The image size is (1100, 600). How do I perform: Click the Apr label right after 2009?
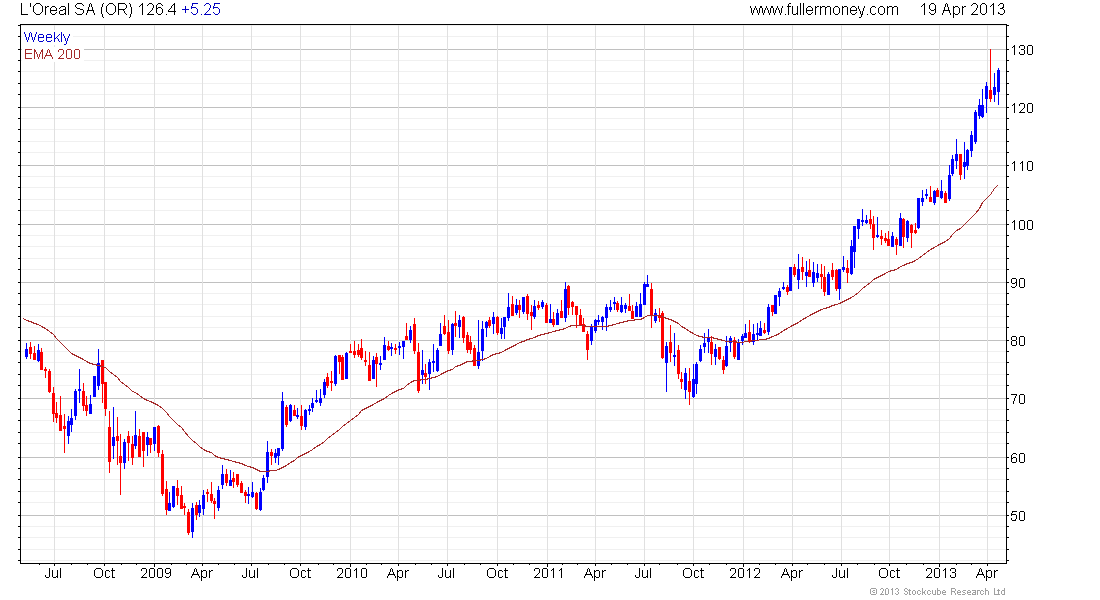(201, 573)
